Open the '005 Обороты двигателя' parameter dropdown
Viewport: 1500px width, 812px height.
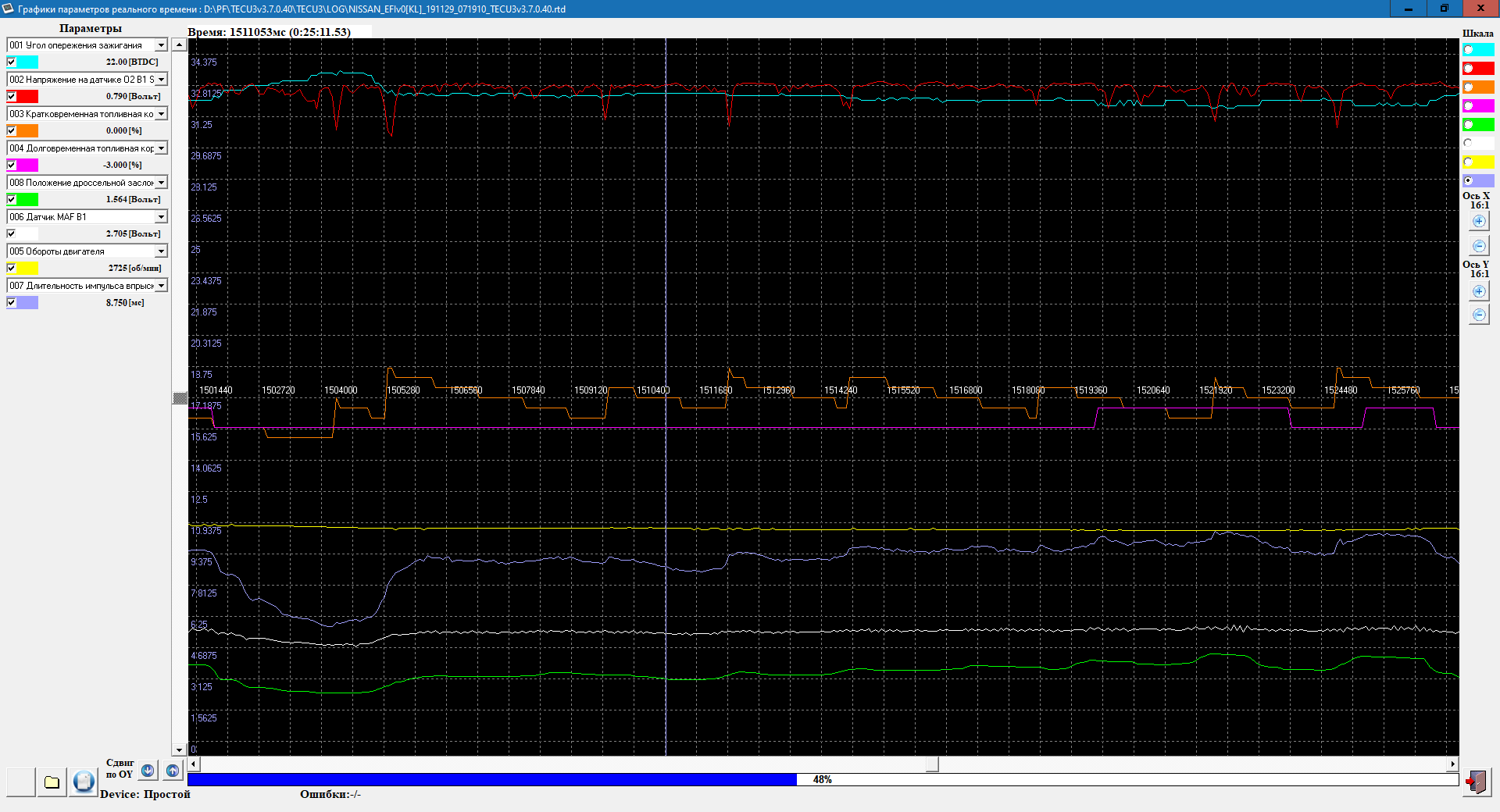[161, 251]
